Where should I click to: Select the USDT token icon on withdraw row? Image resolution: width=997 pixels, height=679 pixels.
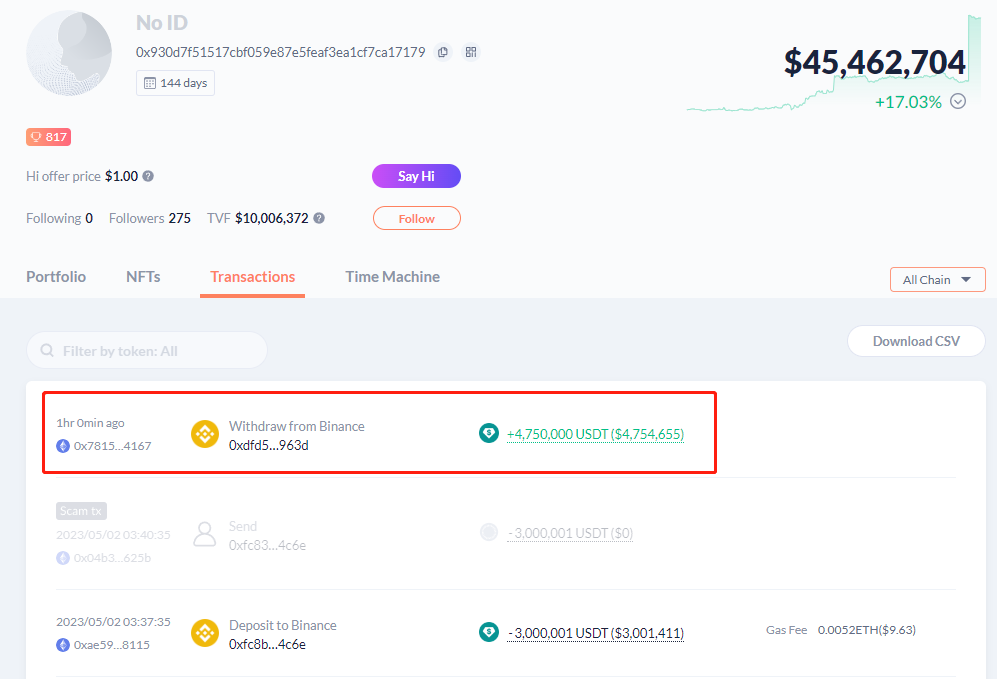point(488,433)
